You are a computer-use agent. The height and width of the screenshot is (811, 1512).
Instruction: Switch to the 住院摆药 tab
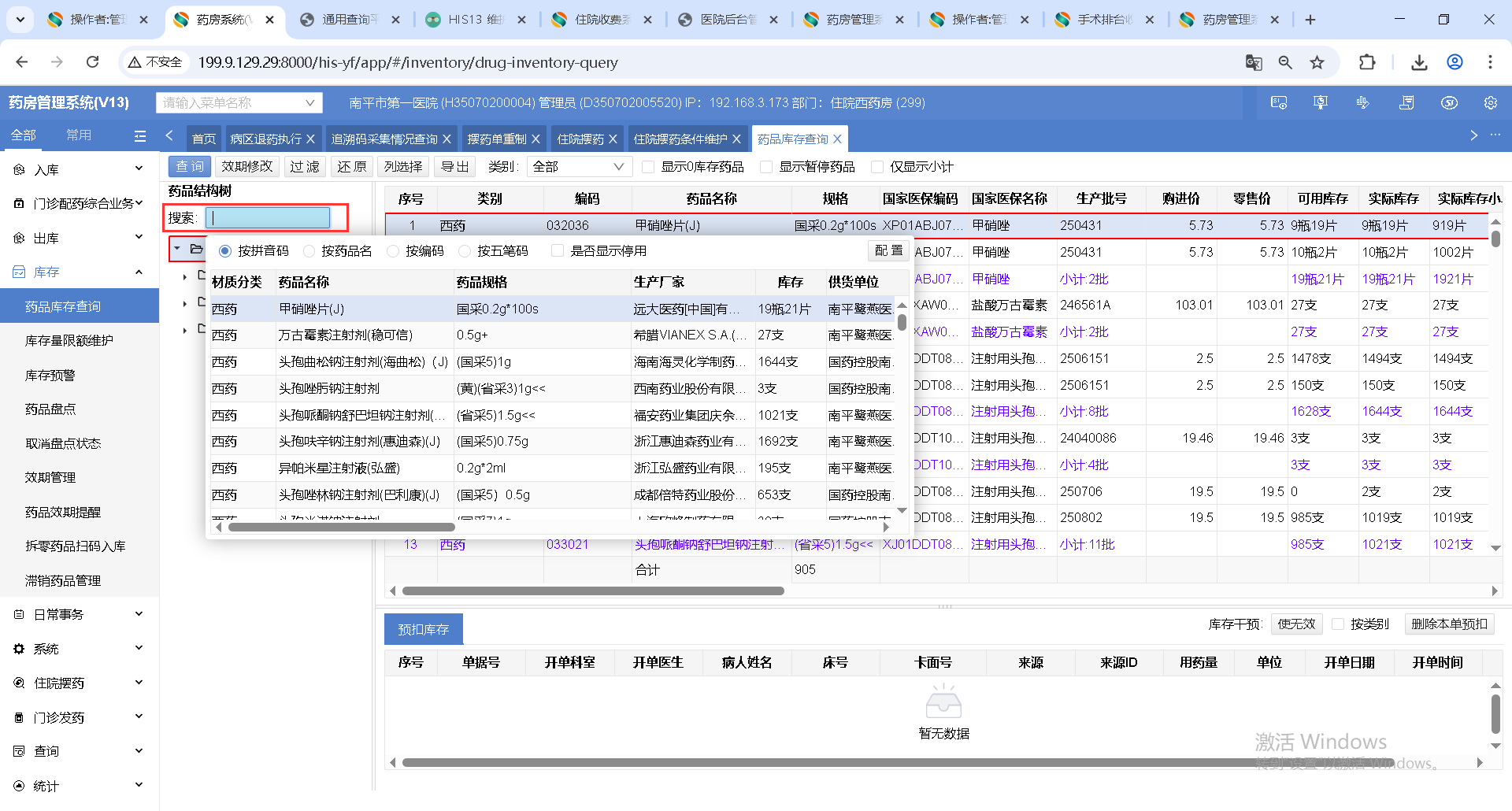click(x=580, y=139)
